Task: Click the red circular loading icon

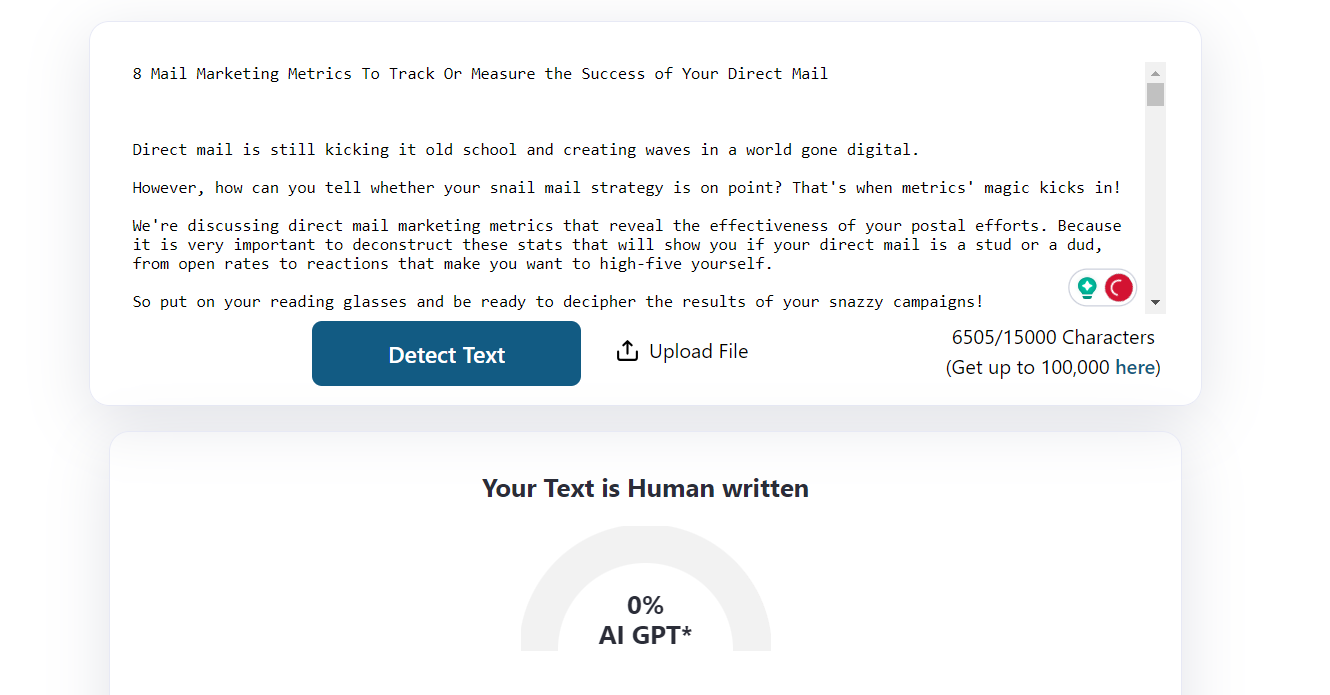Action: 1118,288
